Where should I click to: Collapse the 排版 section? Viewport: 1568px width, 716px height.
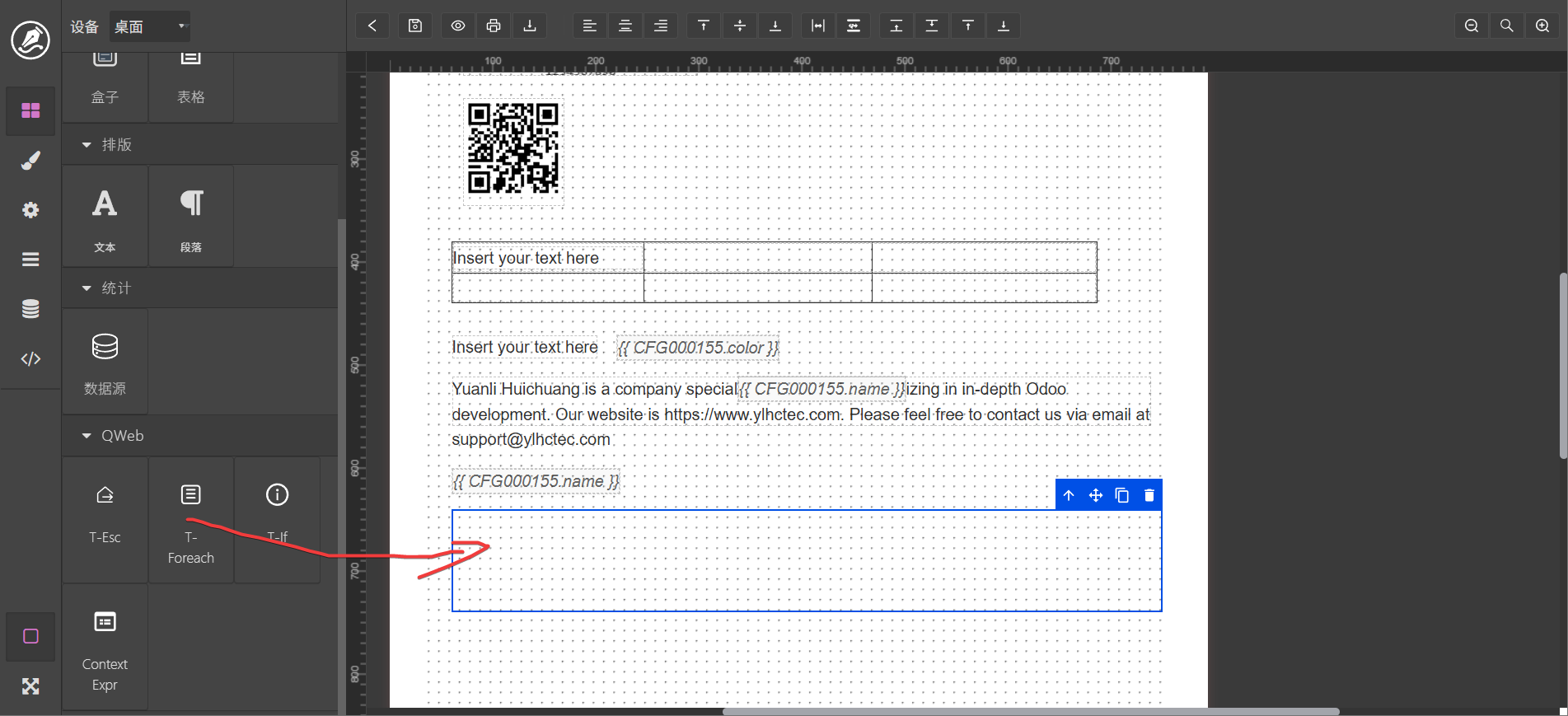click(87, 145)
